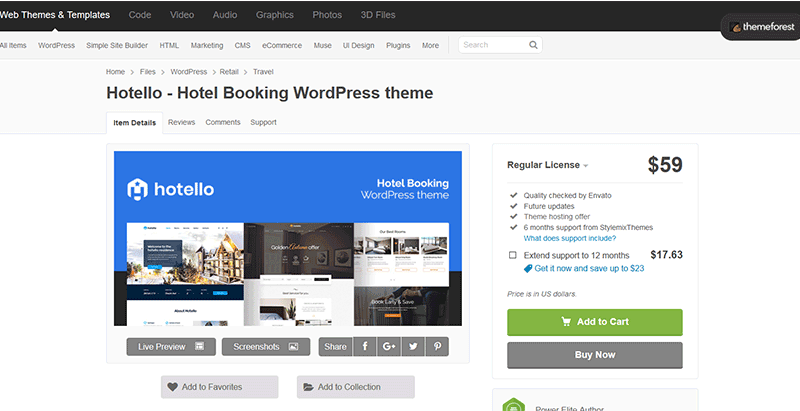The width and height of the screenshot is (800, 411).
Task: Open Graphics in top navigation
Action: pos(275,15)
